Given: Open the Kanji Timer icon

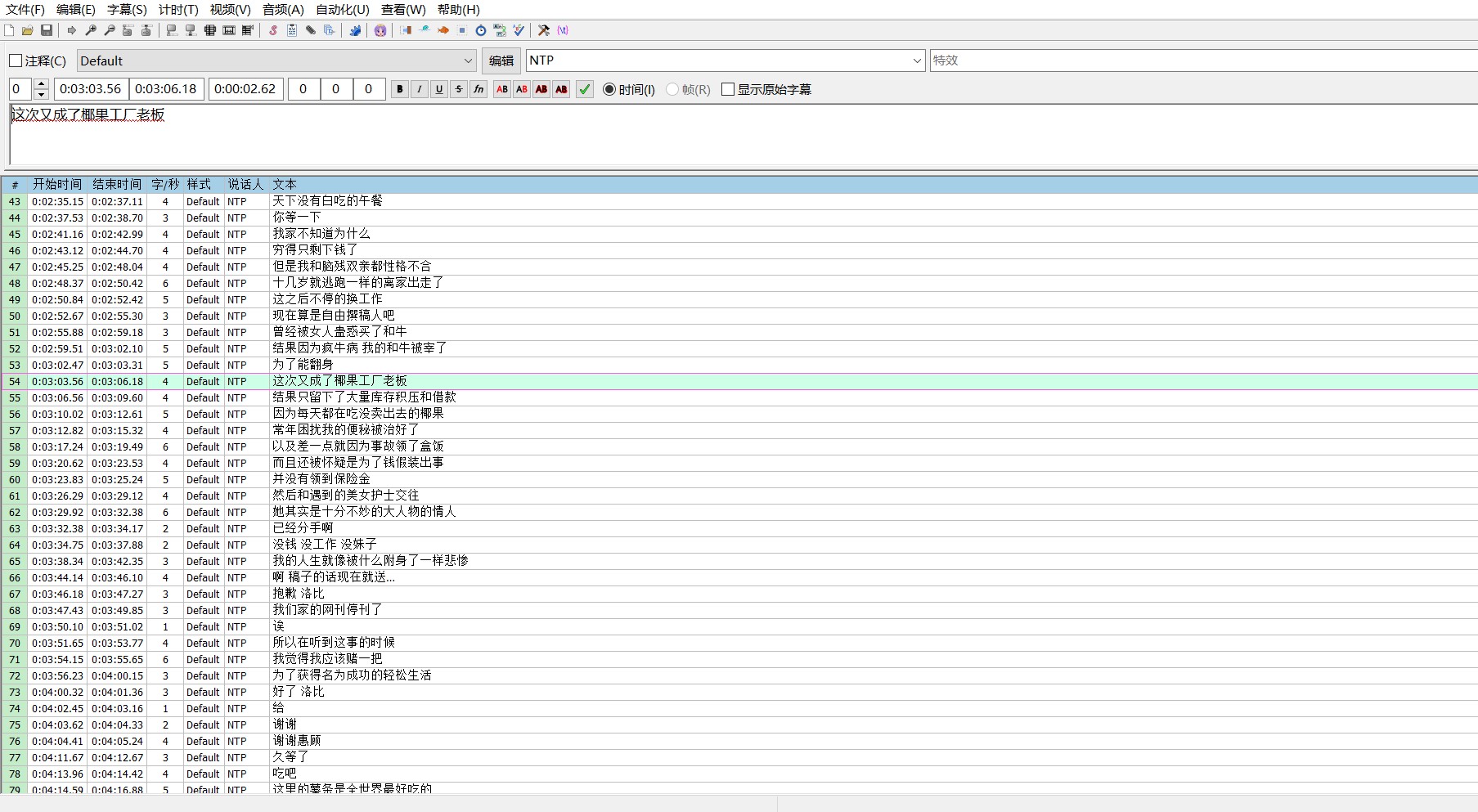Looking at the screenshot, I should 500,30.
